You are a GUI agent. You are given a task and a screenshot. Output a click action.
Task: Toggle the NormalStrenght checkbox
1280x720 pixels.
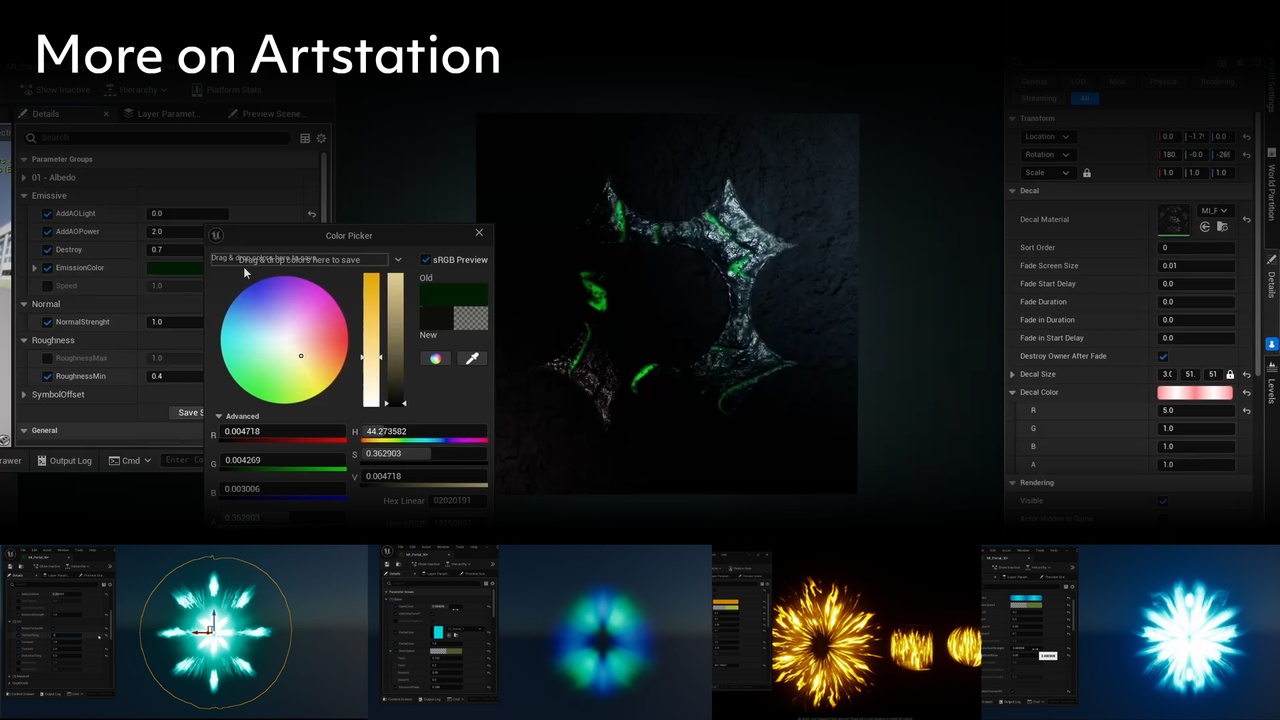click(x=47, y=322)
